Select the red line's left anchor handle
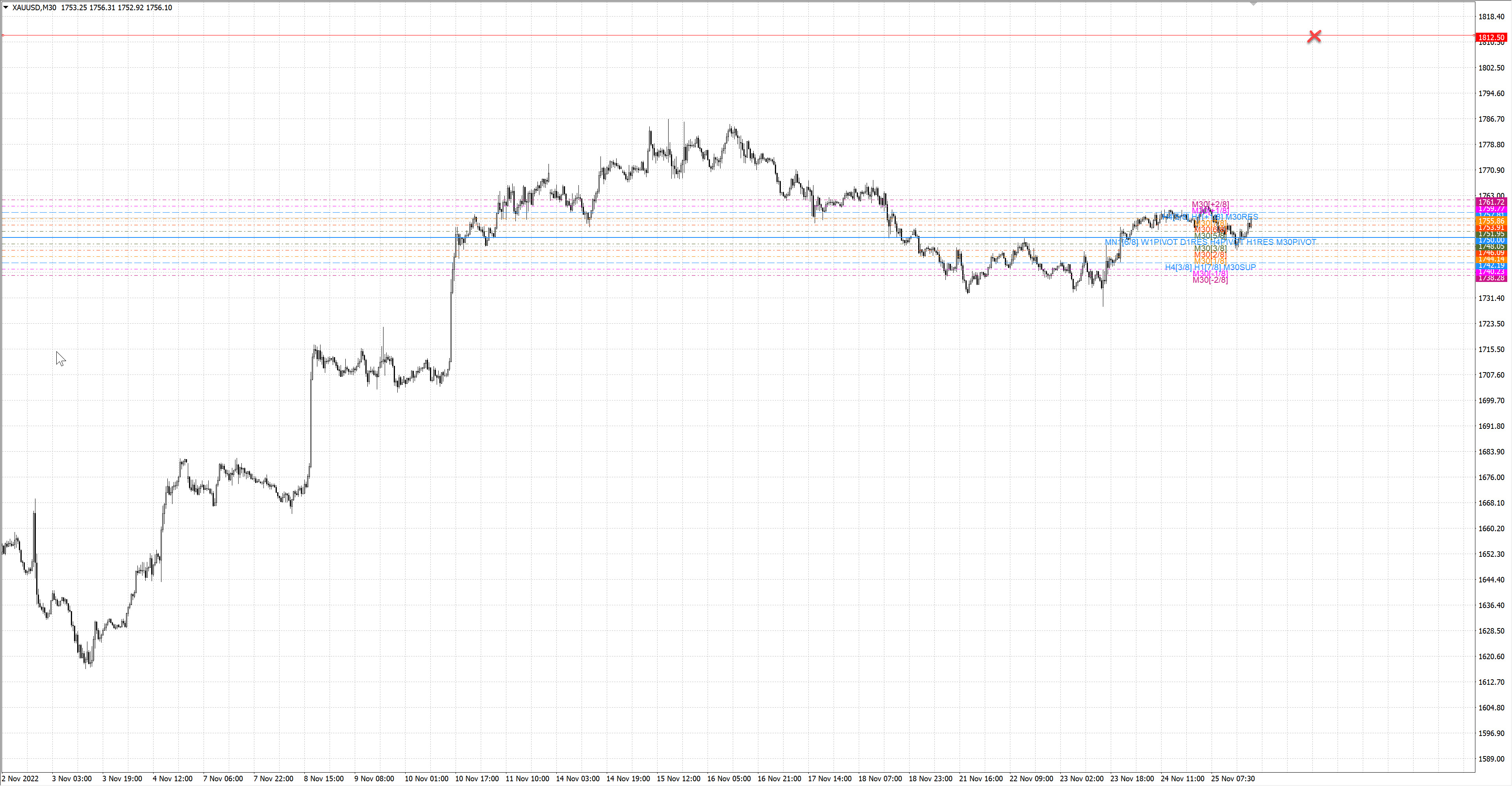1512x786 pixels. point(3,35)
